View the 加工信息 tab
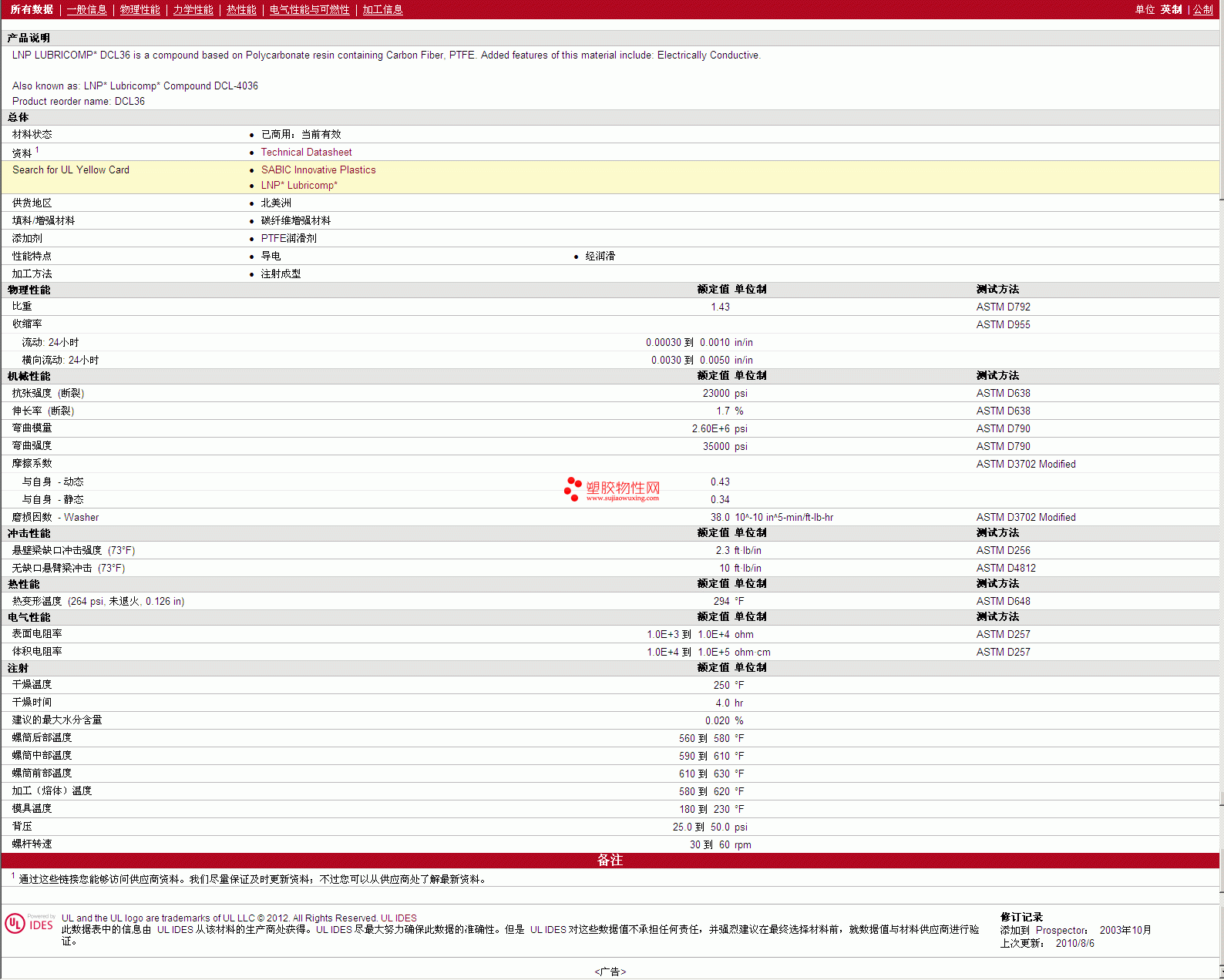This screenshot has height=980, width=1224. (x=382, y=9)
